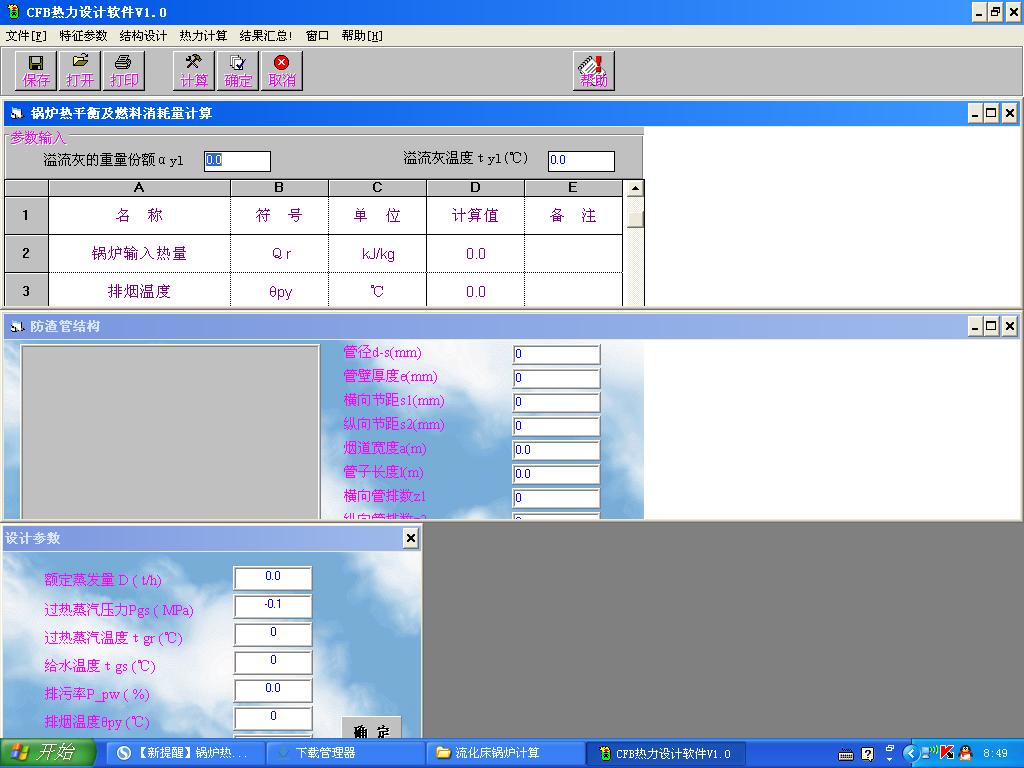This screenshot has width=1024, height=768.
Task: Click the 打印 (Print) toolbar icon
Action: click(124, 70)
